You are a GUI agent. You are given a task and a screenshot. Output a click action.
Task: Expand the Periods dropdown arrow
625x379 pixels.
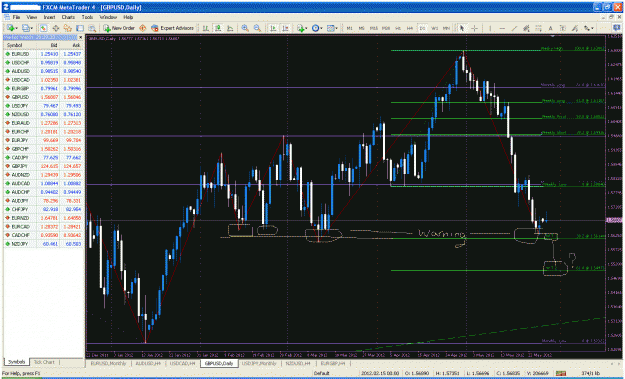[322, 28]
